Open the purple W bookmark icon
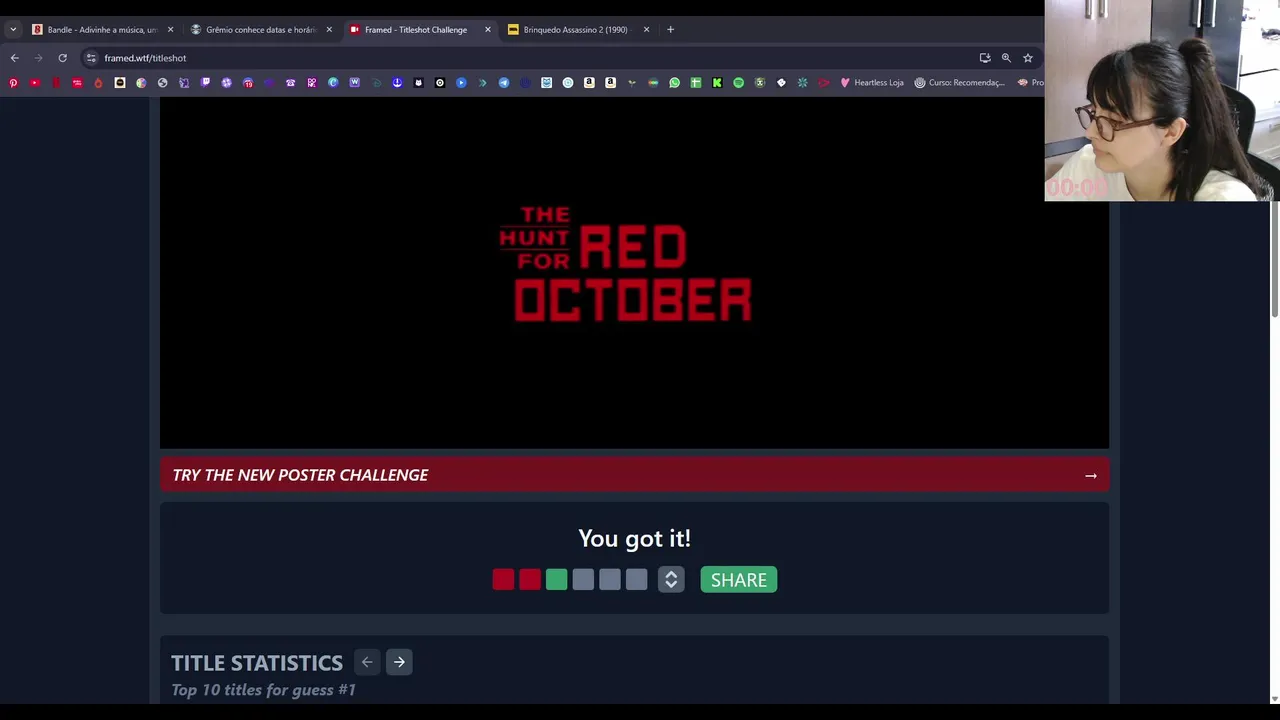This screenshot has width=1280, height=720. click(x=355, y=82)
